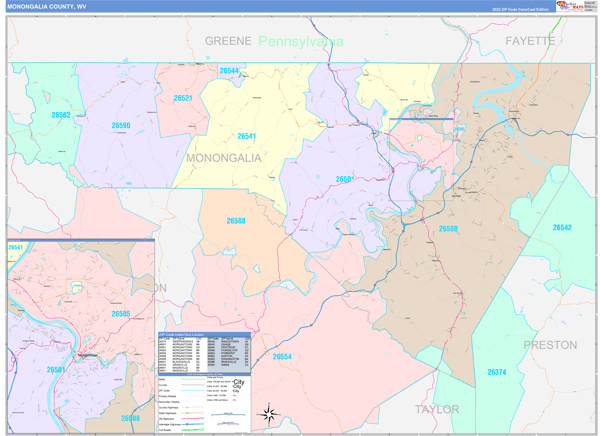Click the PRESTON county label
600x436 pixels.
point(549,344)
